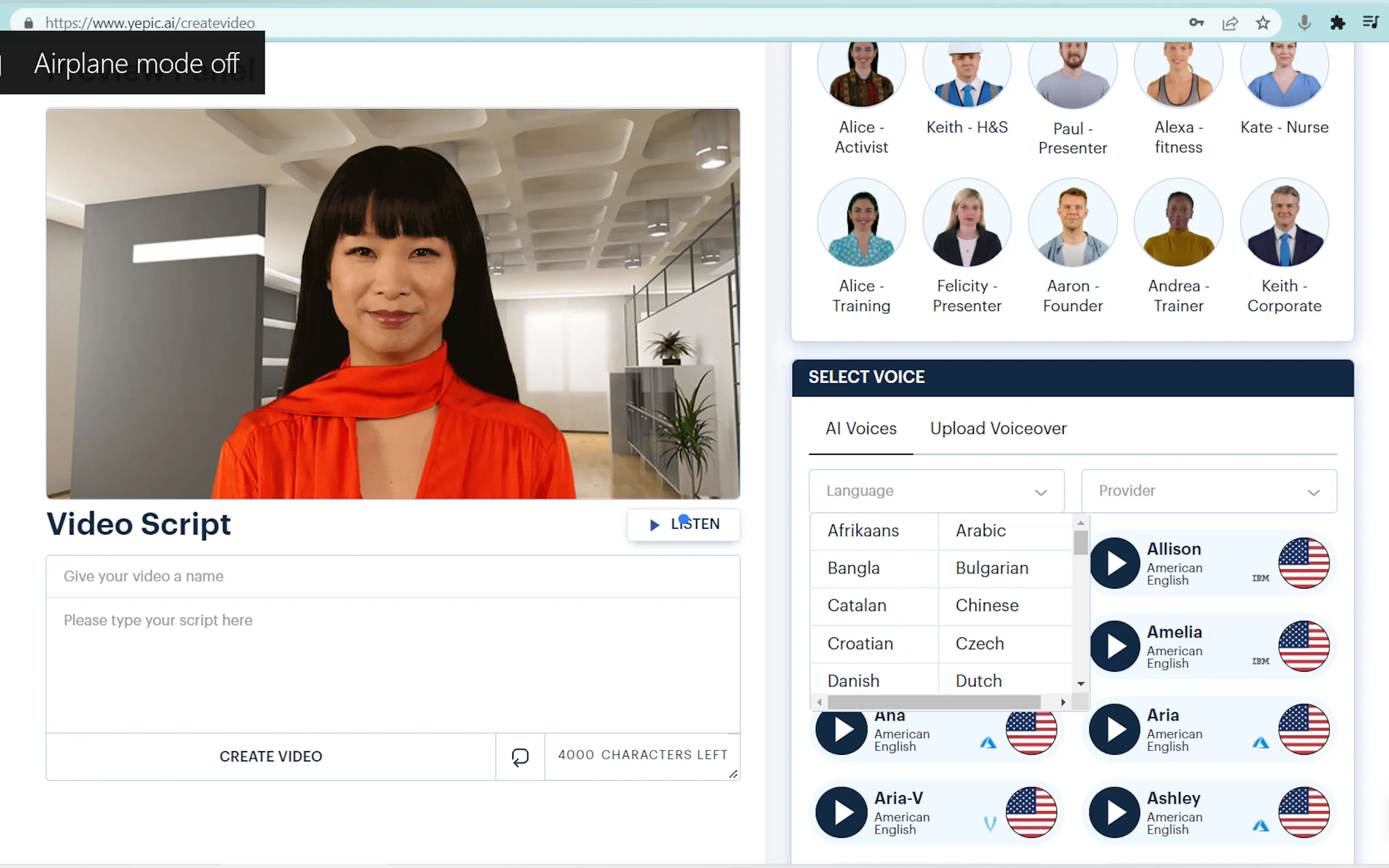Screen dimensions: 1389x868
Task: Open the Provider dropdown
Action: coord(1209,491)
